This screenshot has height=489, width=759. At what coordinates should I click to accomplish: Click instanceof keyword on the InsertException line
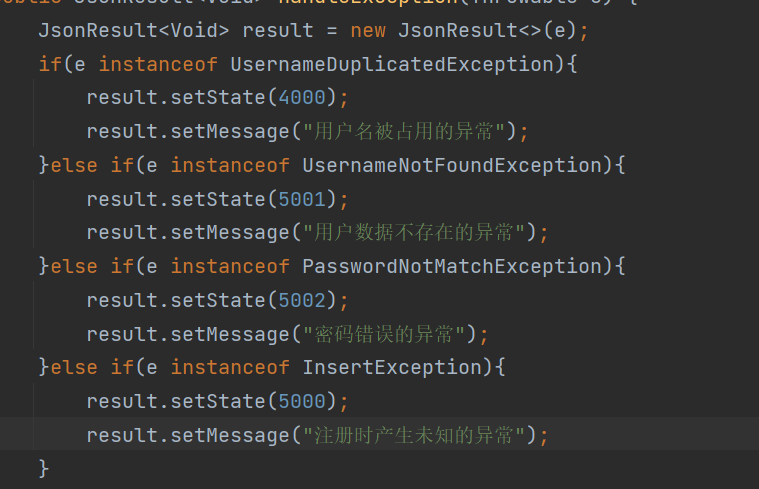pos(230,367)
